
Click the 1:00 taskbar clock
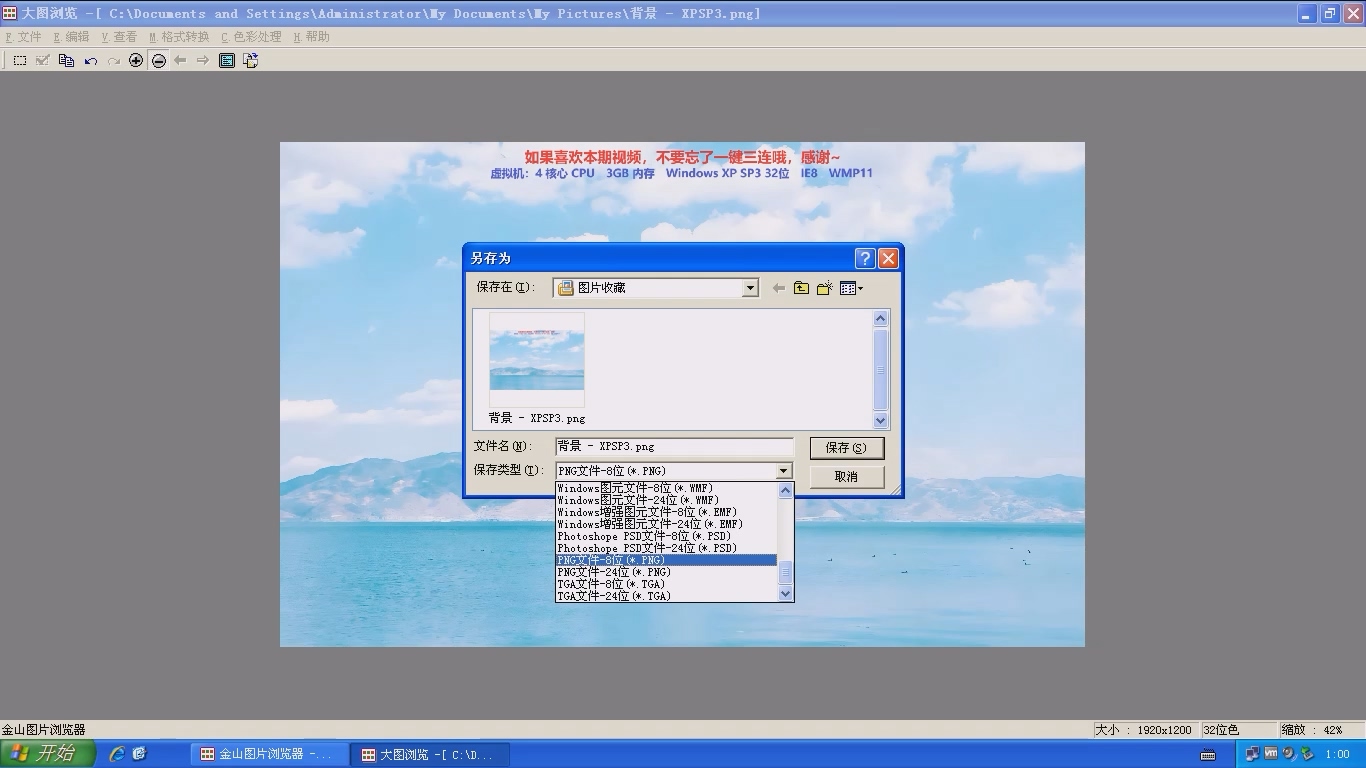(x=1337, y=754)
